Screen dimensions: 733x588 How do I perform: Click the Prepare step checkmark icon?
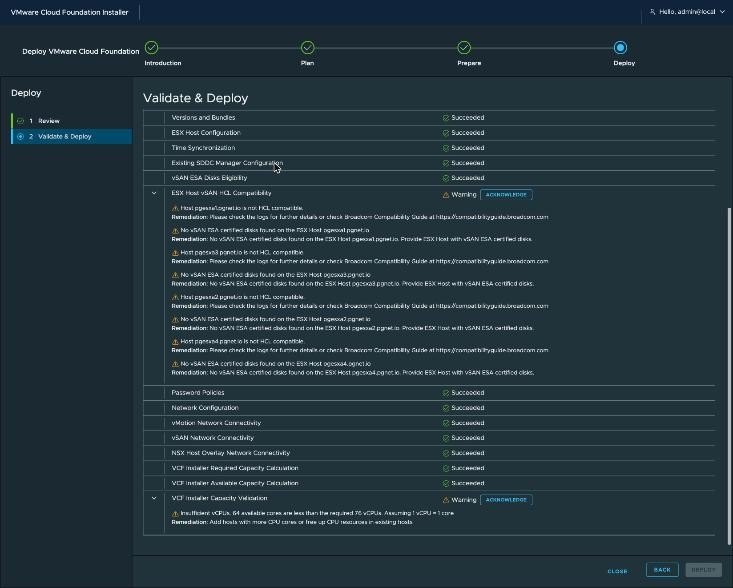464,48
